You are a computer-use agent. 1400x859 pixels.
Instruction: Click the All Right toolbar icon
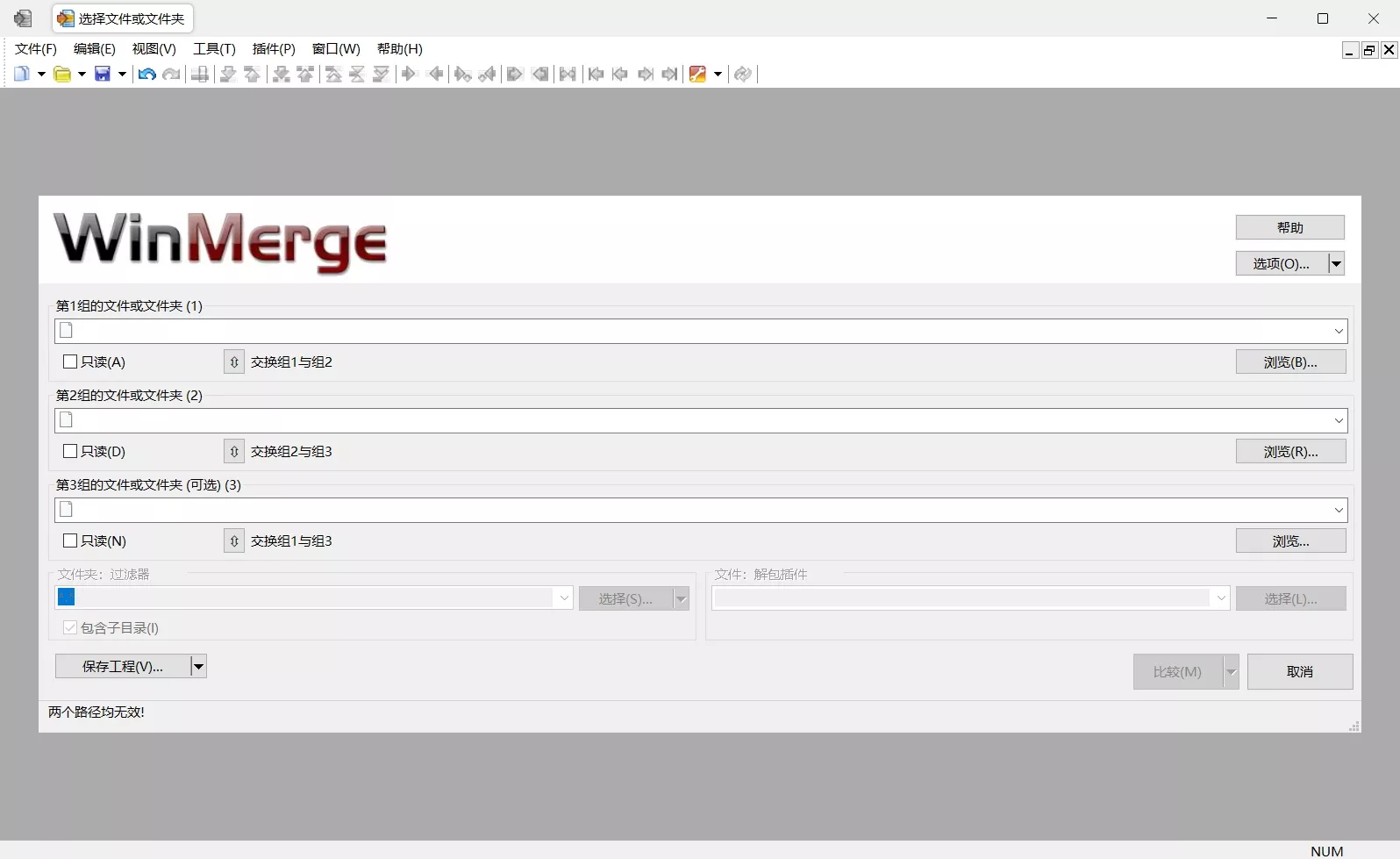click(515, 74)
